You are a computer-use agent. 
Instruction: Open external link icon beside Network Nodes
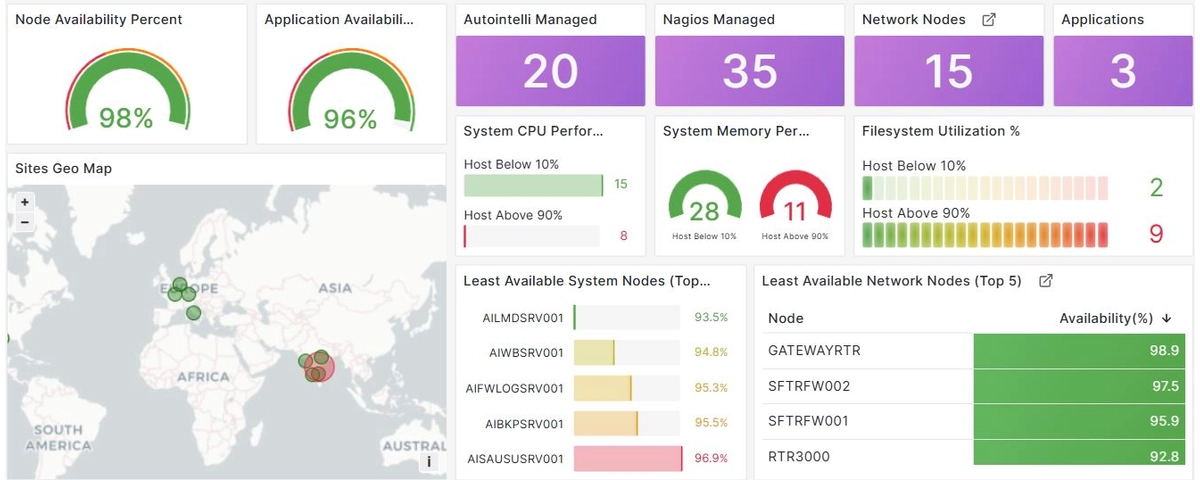point(989,20)
